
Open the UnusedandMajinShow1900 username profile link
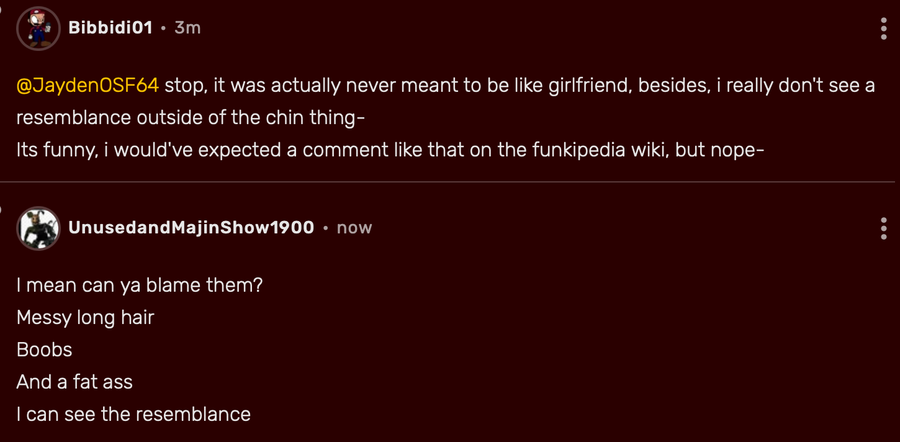click(191, 227)
